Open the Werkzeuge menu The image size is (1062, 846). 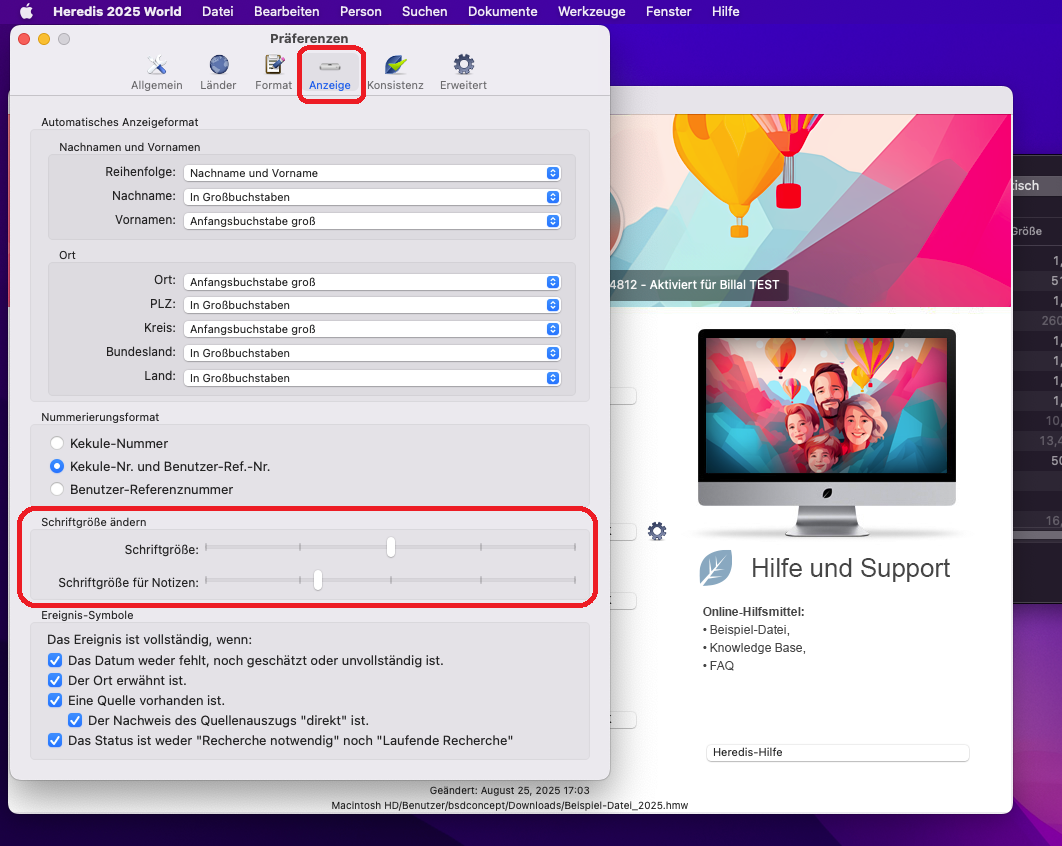pyautogui.click(x=591, y=12)
